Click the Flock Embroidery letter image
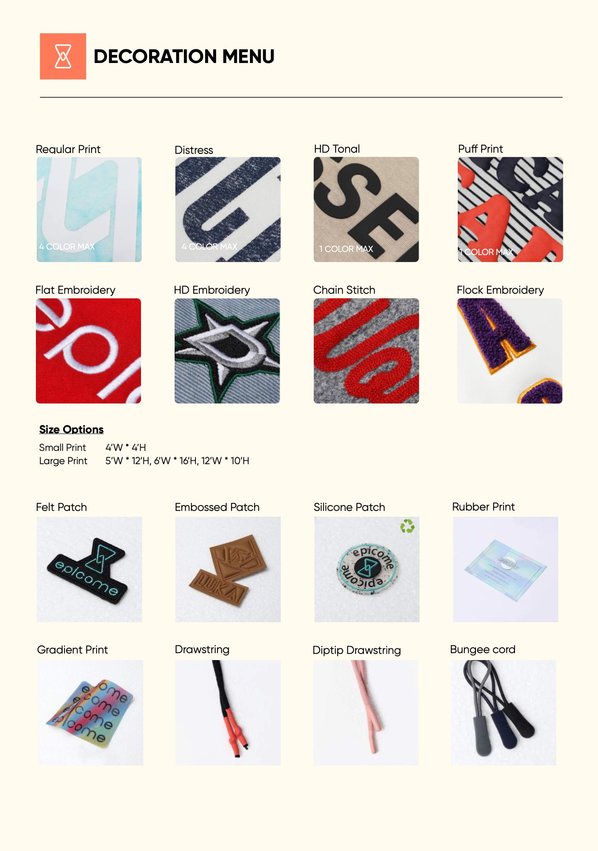 pyautogui.click(x=510, y=351)
